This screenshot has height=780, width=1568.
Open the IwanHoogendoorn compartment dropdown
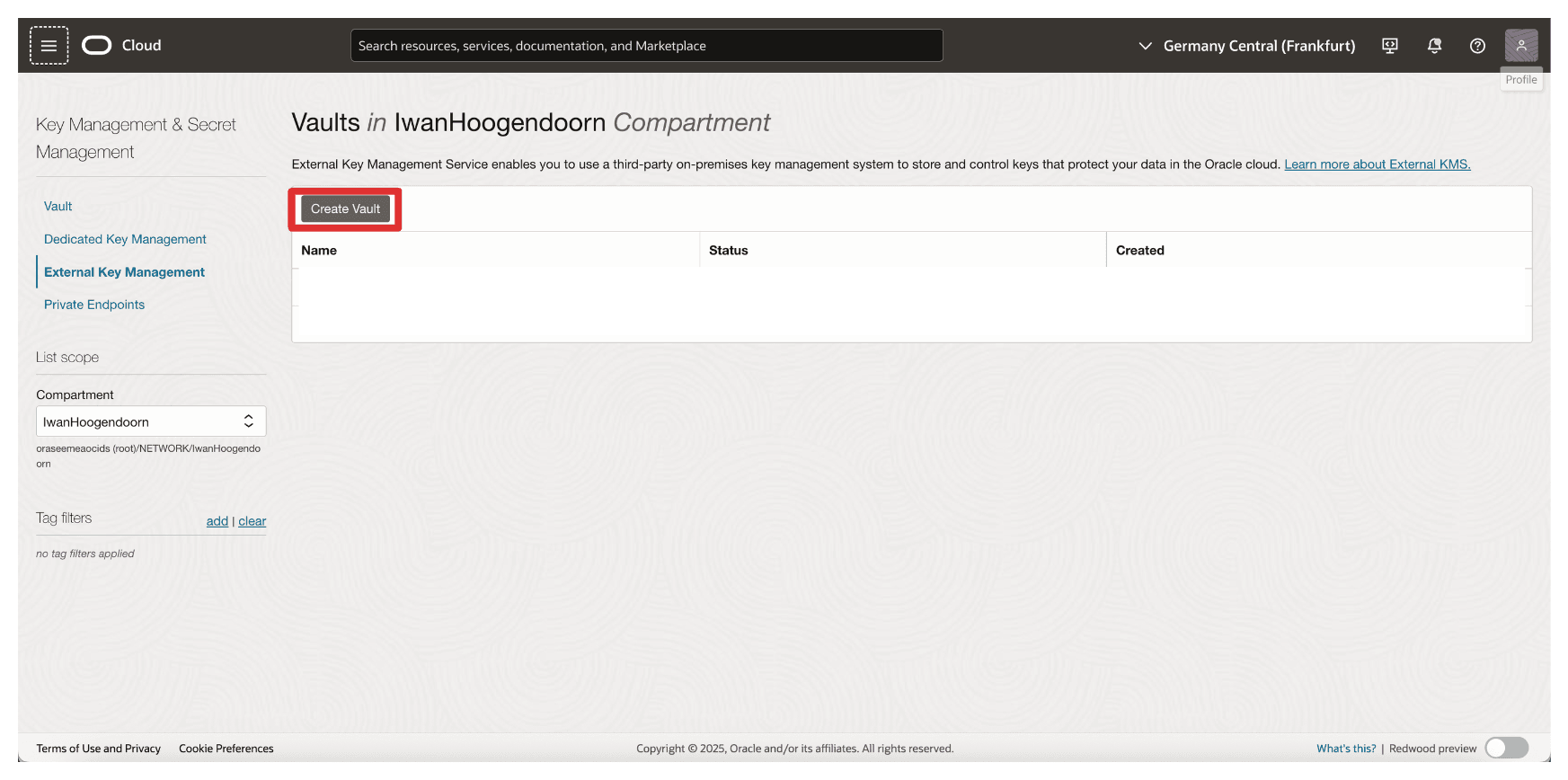tap(151, 421)
